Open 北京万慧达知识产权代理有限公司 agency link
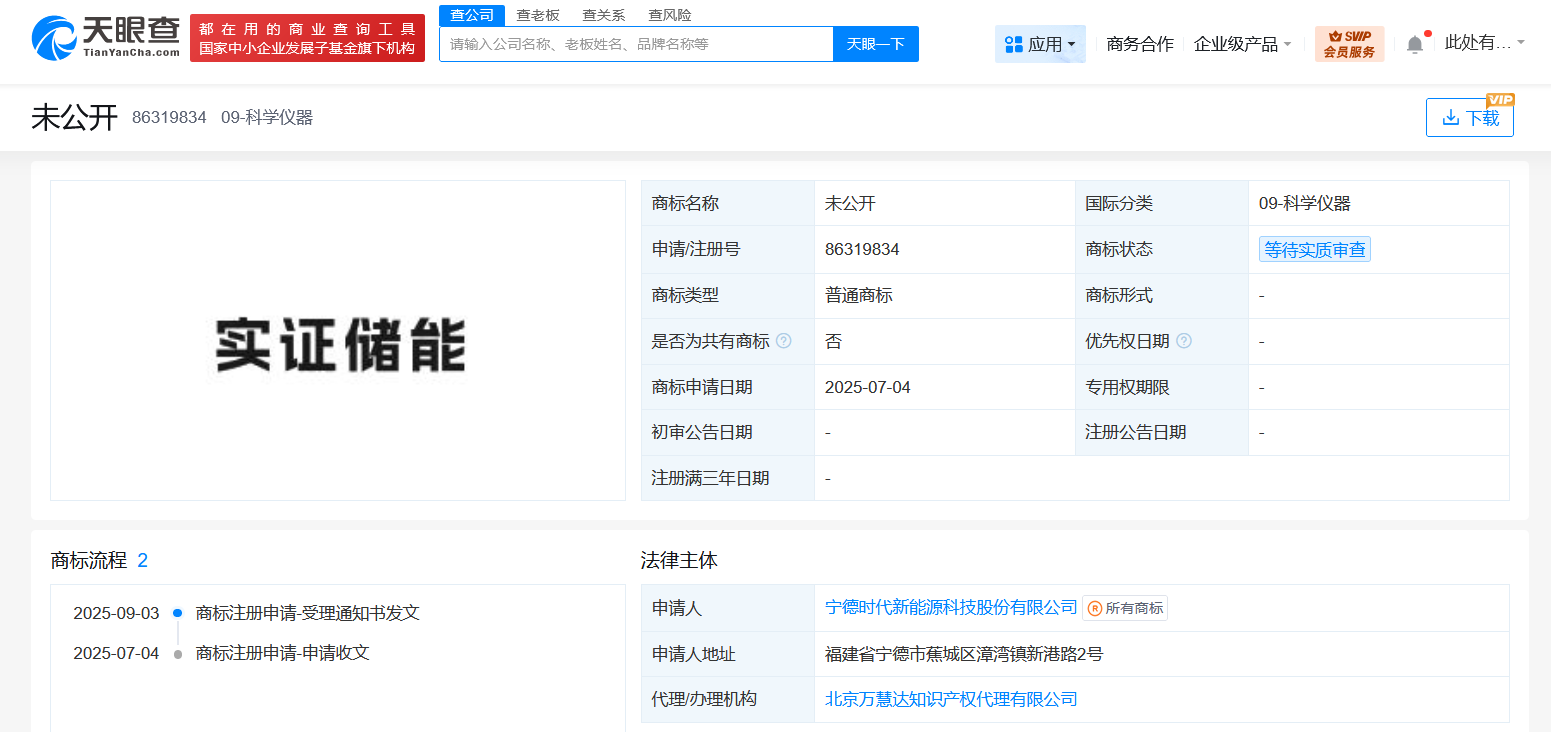This screenshot has height=732, width=1551. click(x=950, y=699)
